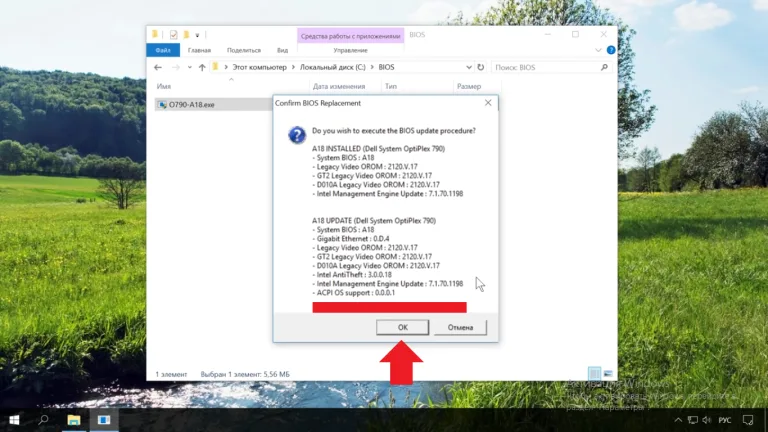Click BIOS updater app in taskbar
Screen dimensions: 768x432
click(x=104, y=420)
